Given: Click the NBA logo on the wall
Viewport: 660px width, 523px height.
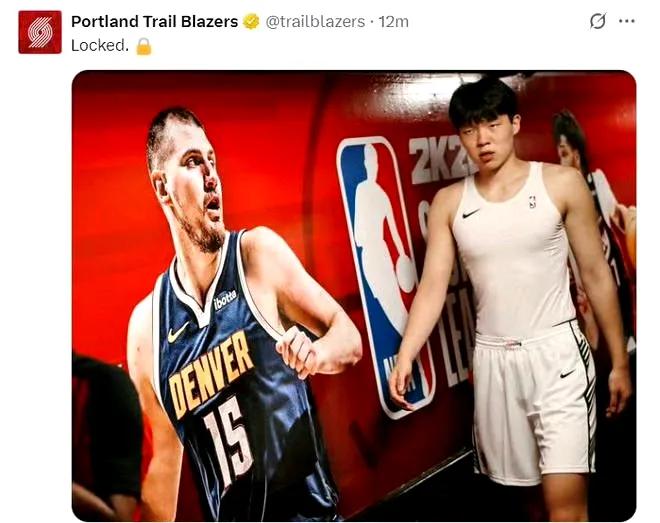Looking at the screenshot, I should pyautogui.click(x=384, y=276).
